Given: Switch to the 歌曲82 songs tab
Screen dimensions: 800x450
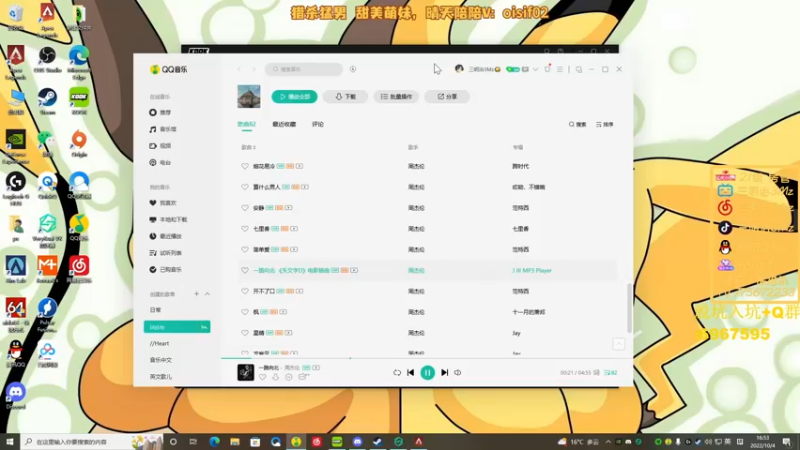Looking at the screenshot, I should pos(246,124).
